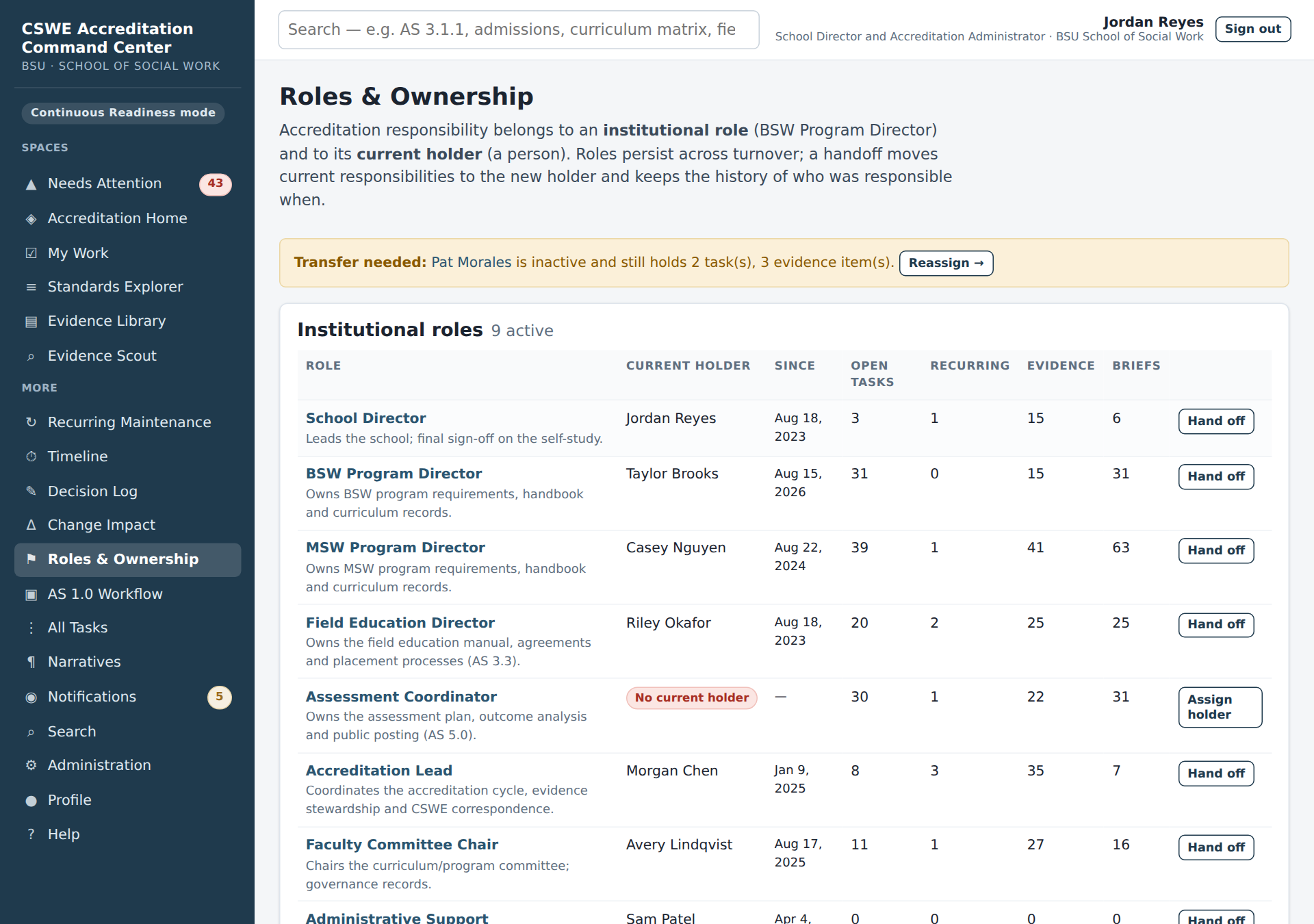Screen dimensions: 1314x924
Task: Click the All Tasks dots icon
Action: tap(31, 628)
